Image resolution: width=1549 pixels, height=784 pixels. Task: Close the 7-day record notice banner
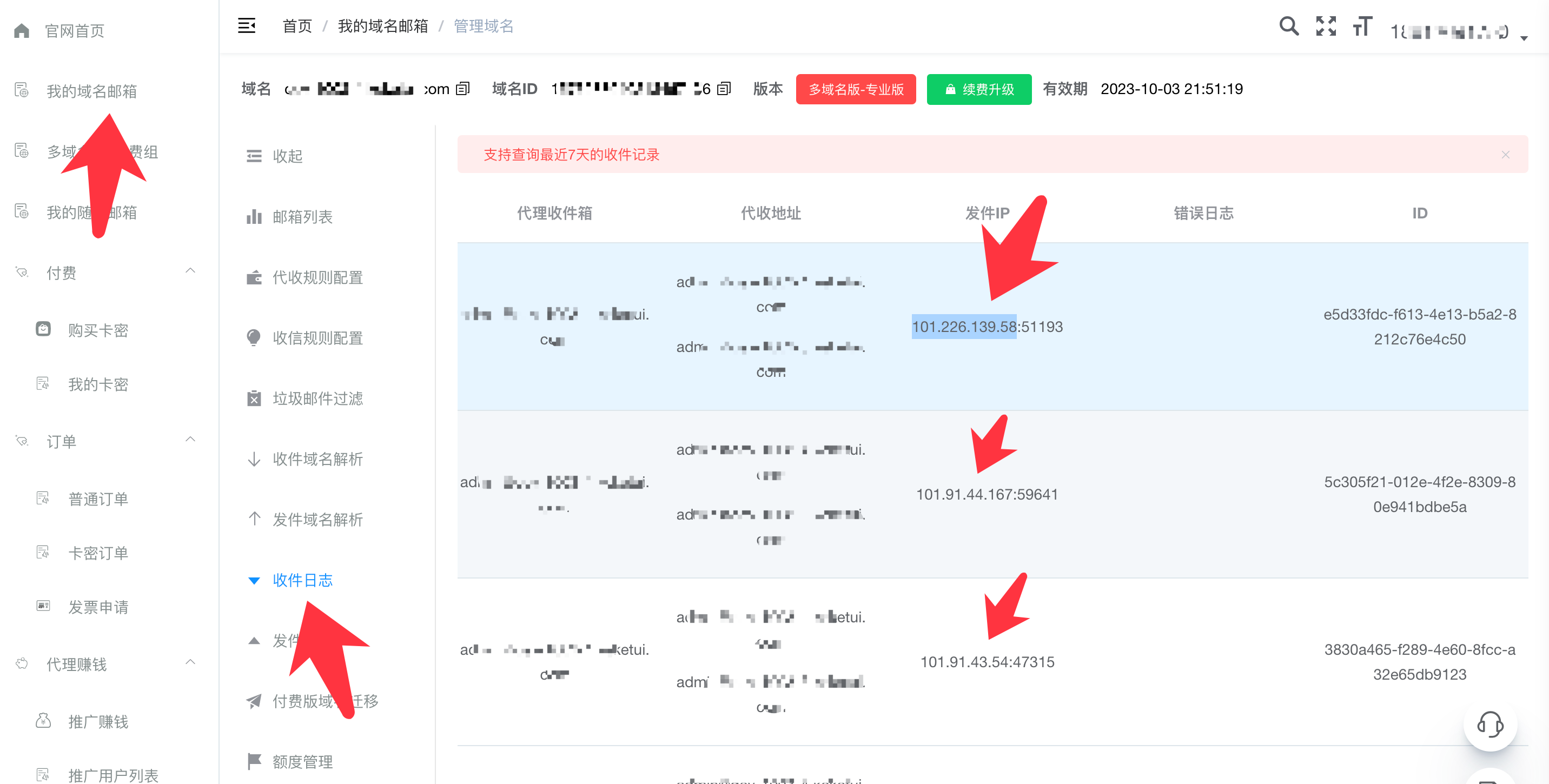(x=1505, y=155)
